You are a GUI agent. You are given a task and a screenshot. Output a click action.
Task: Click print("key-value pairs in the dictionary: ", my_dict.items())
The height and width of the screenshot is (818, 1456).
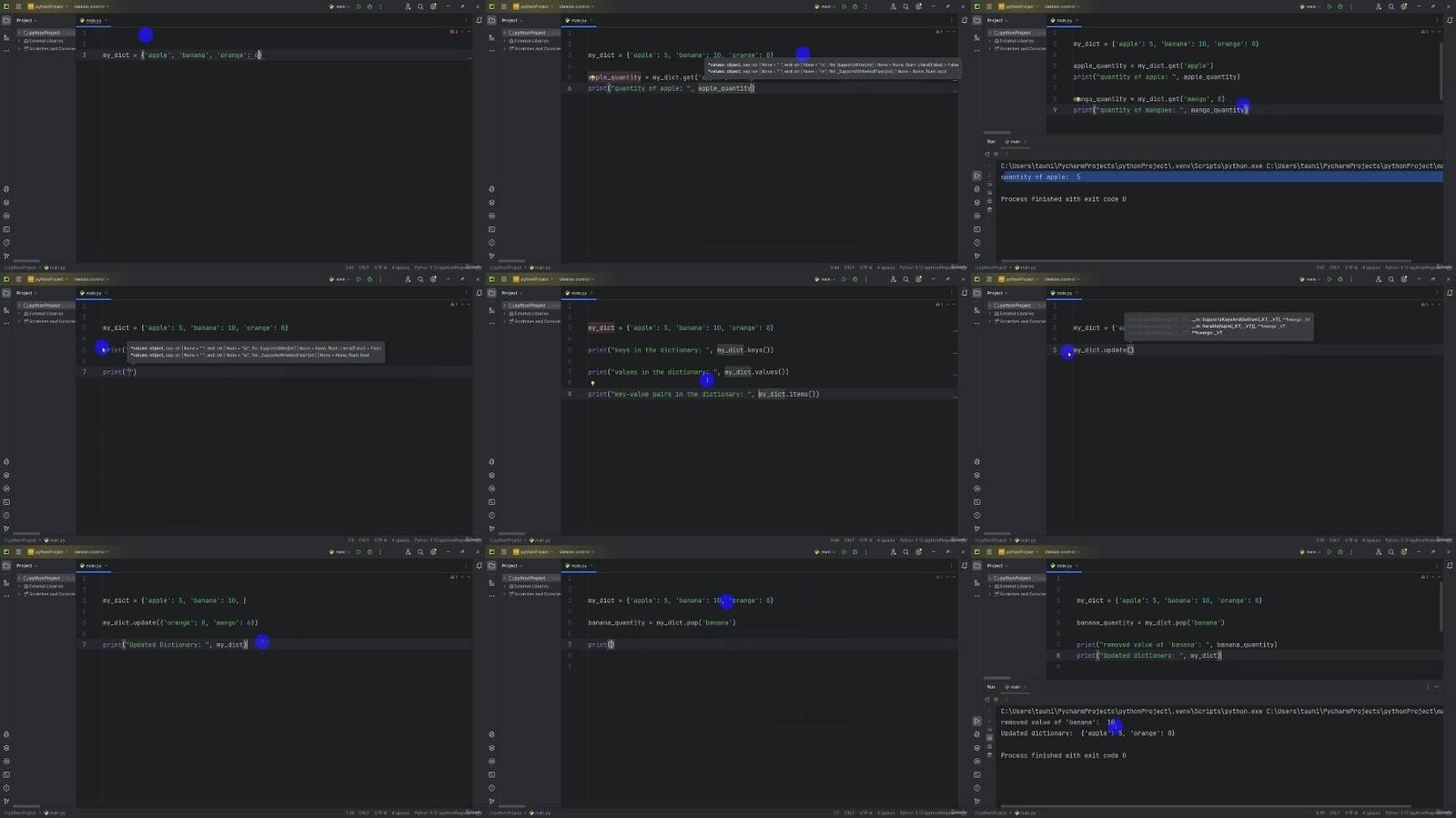click(703, 394)
